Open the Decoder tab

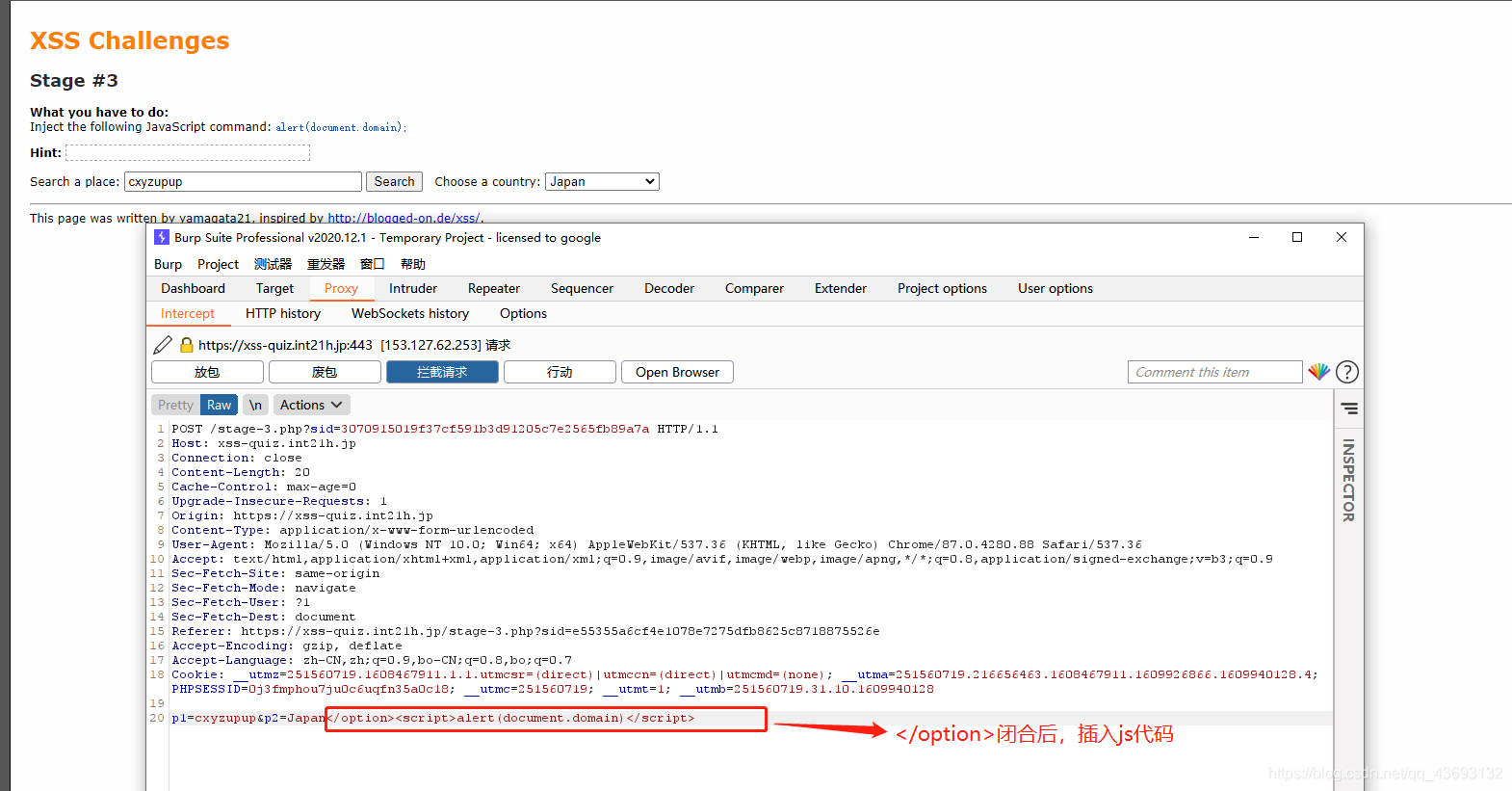tap(669, 288)
